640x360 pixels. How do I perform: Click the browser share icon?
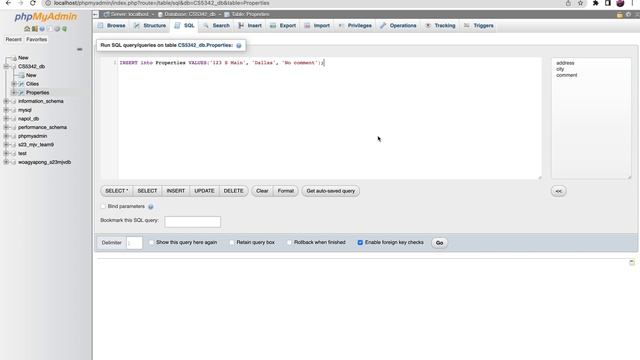tap(568, 3)
